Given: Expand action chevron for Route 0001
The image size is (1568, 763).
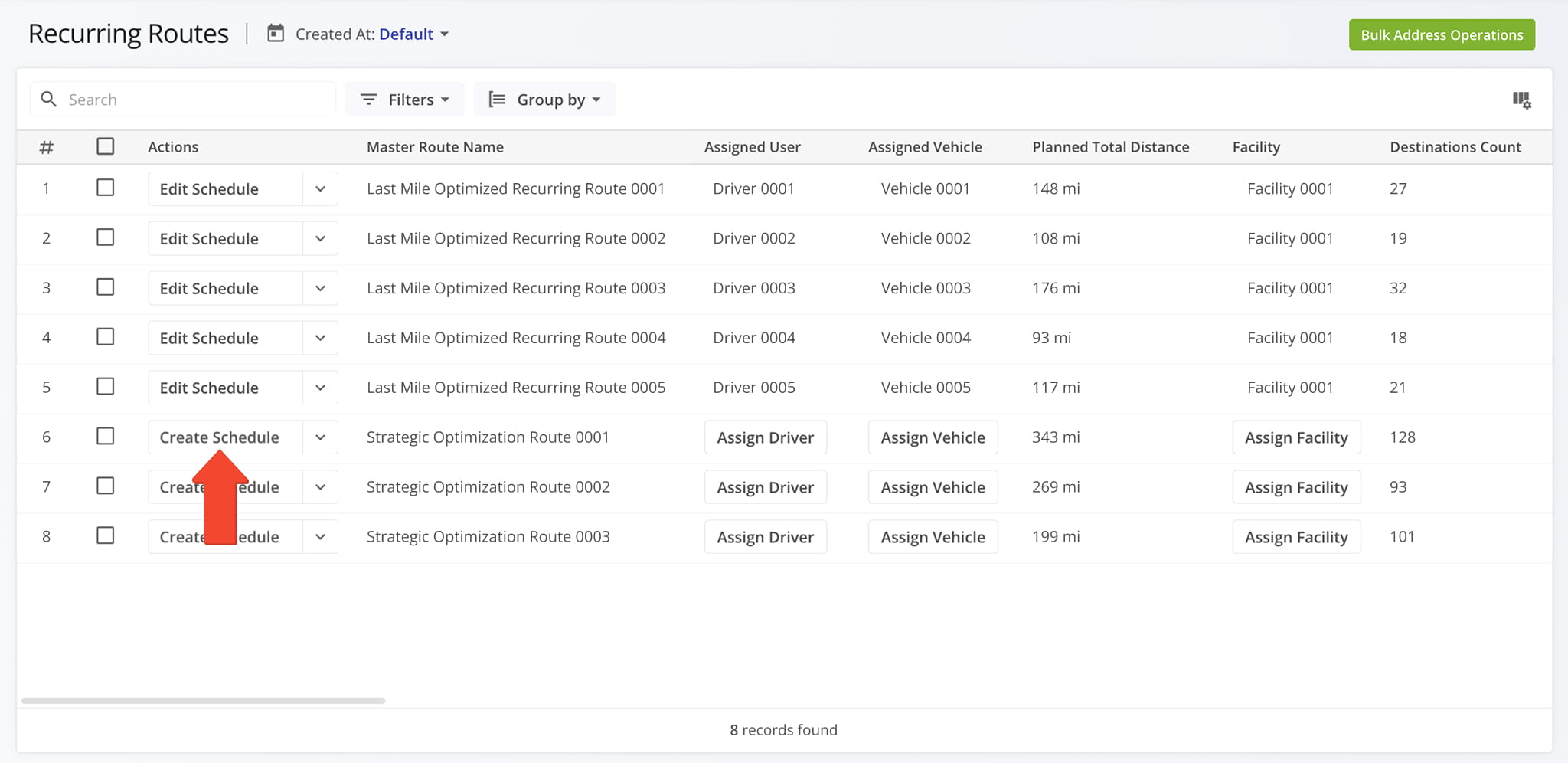Looking at the screenshot, I should (320, 188).
